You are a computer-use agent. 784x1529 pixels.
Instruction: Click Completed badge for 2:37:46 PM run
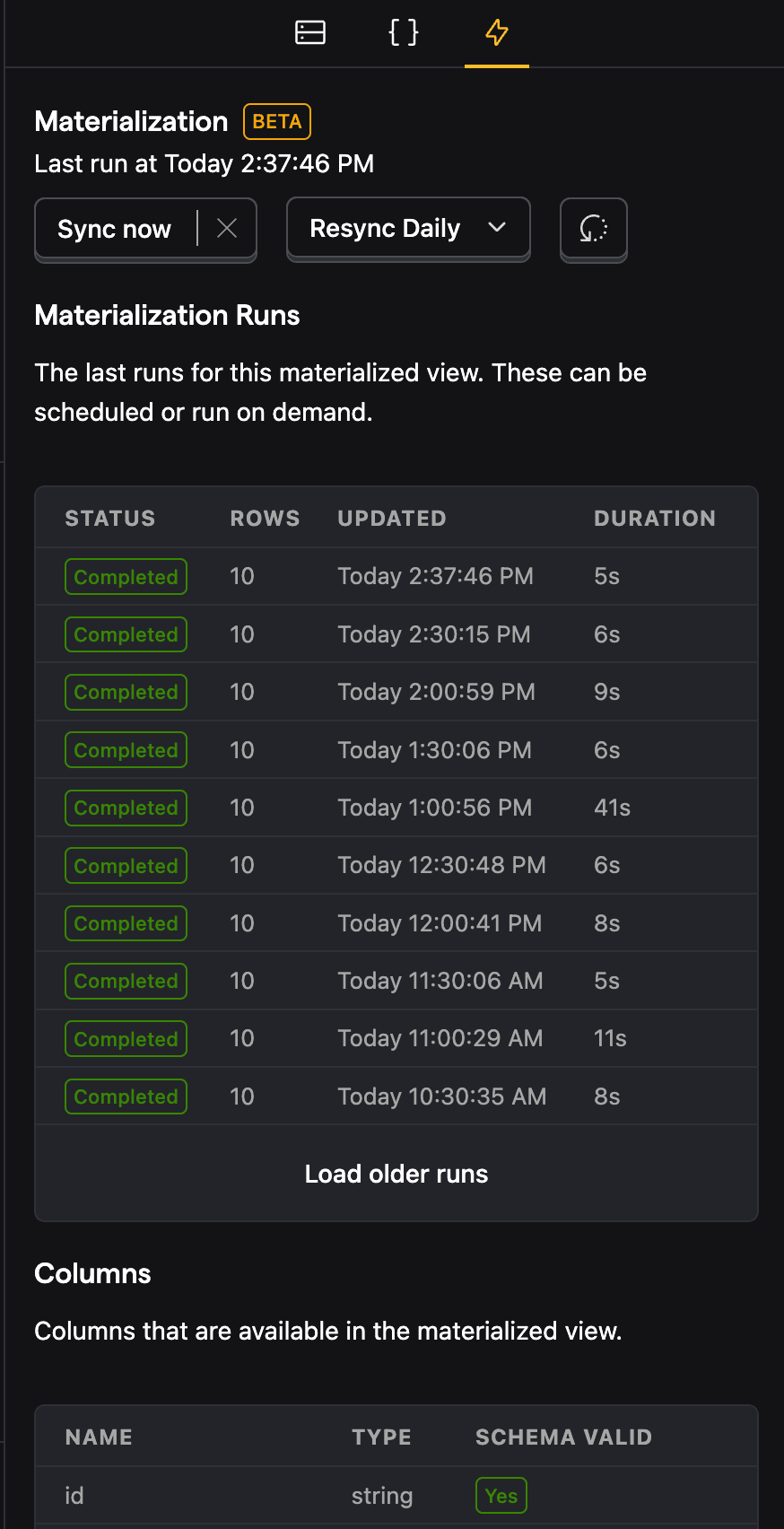[x=126, y=577]
